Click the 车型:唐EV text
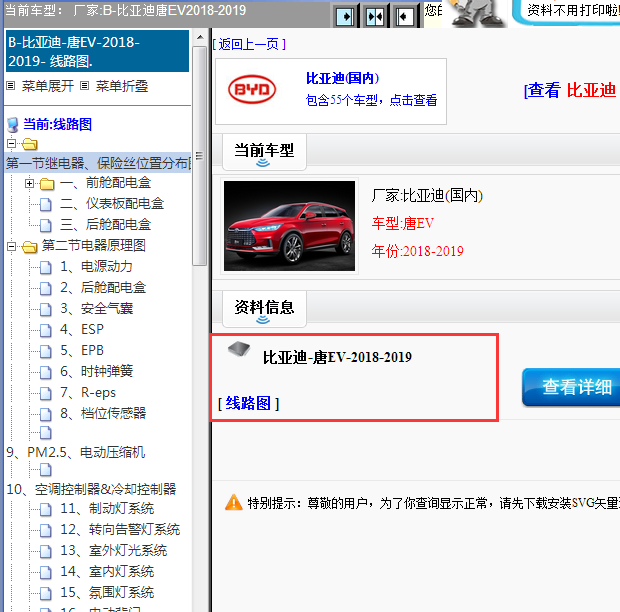This screenshot has width=620, height=612. pos(403,223)
